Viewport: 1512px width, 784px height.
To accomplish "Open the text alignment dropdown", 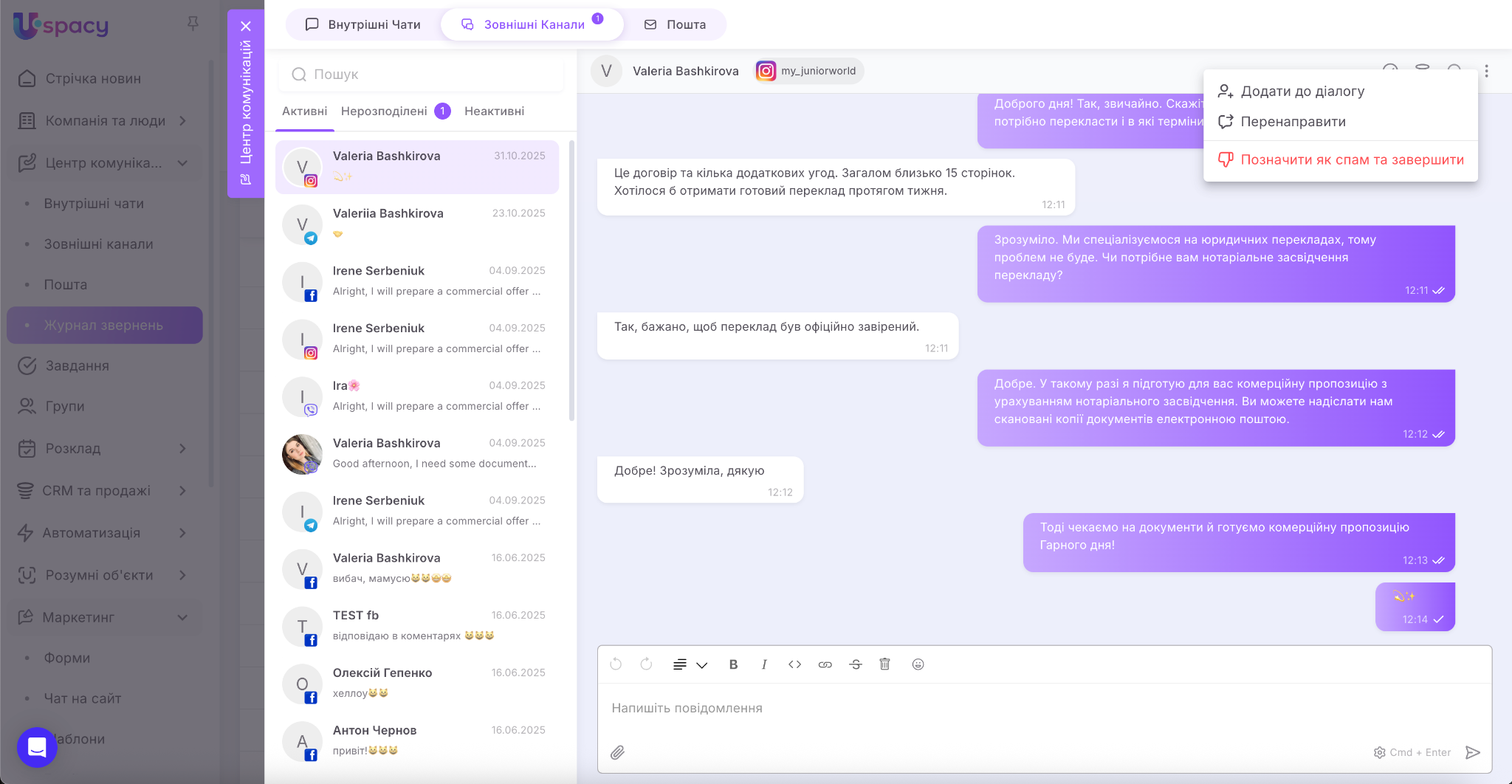I will [x=690, y=664].
